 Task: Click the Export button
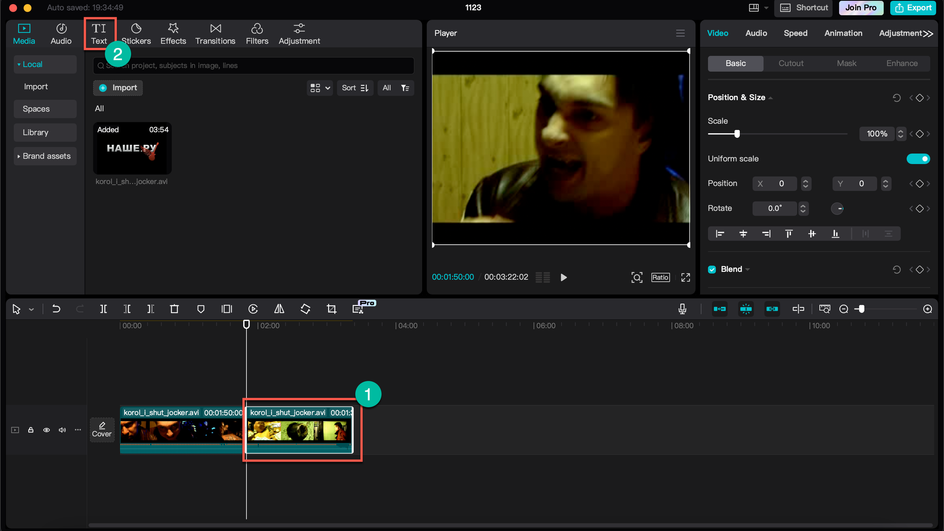click(x=913, y=8)
